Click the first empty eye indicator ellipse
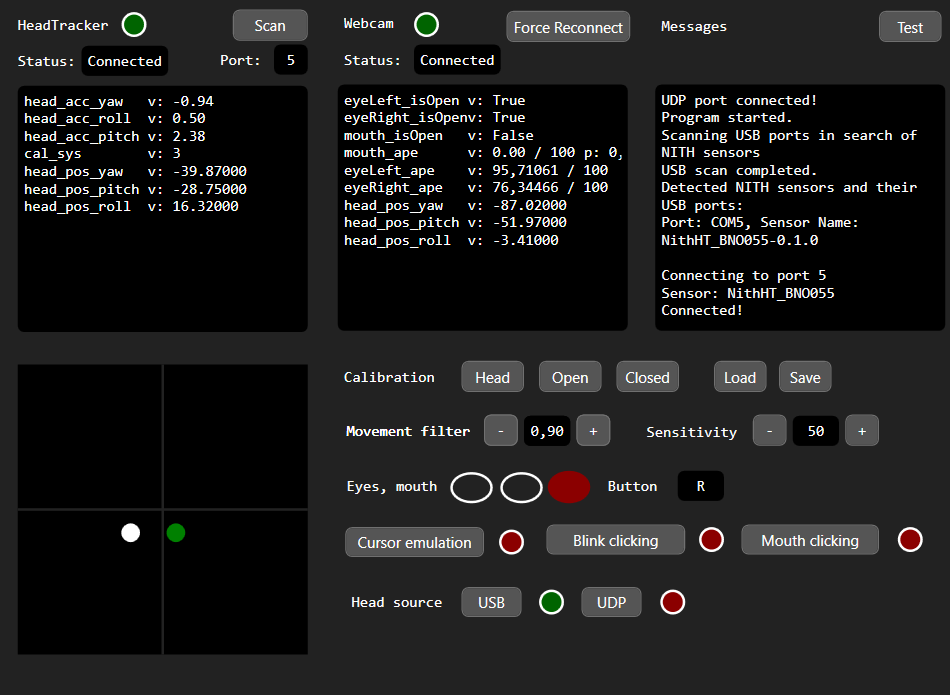950x695 pixels. point(471,487)
